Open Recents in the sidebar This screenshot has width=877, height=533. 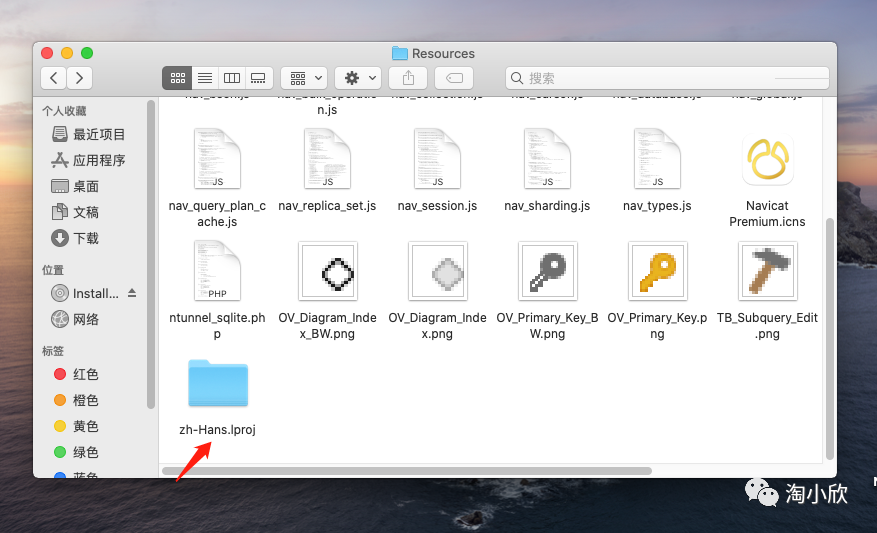point(89,134)
